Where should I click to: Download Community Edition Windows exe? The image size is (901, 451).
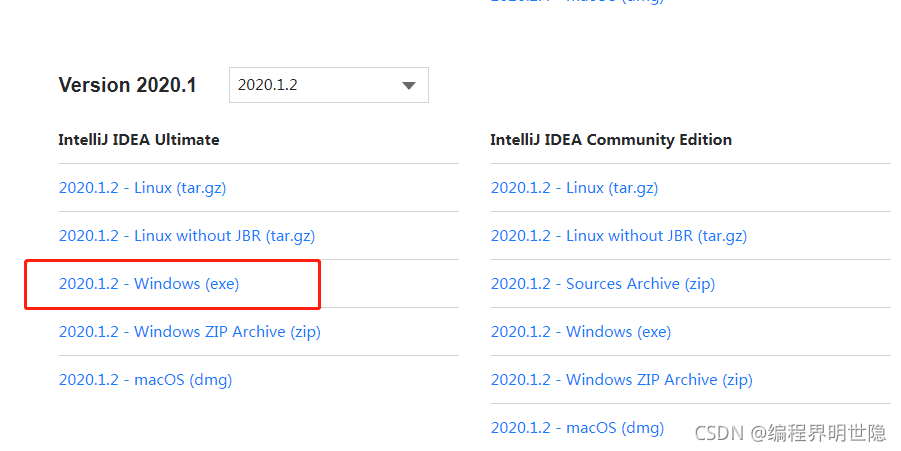tap(581, 332)
